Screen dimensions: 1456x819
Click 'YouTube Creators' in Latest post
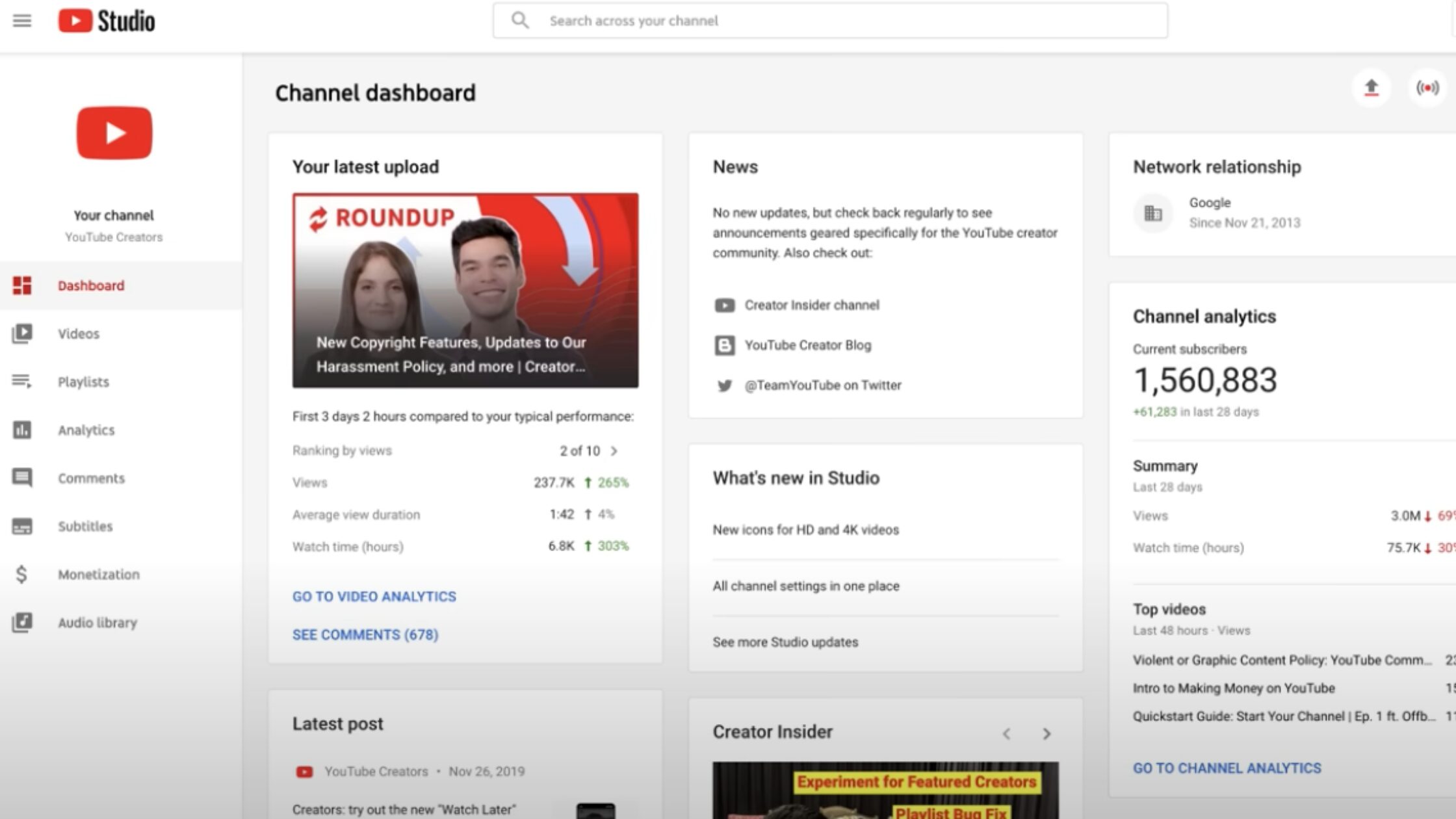coord(376,771)
